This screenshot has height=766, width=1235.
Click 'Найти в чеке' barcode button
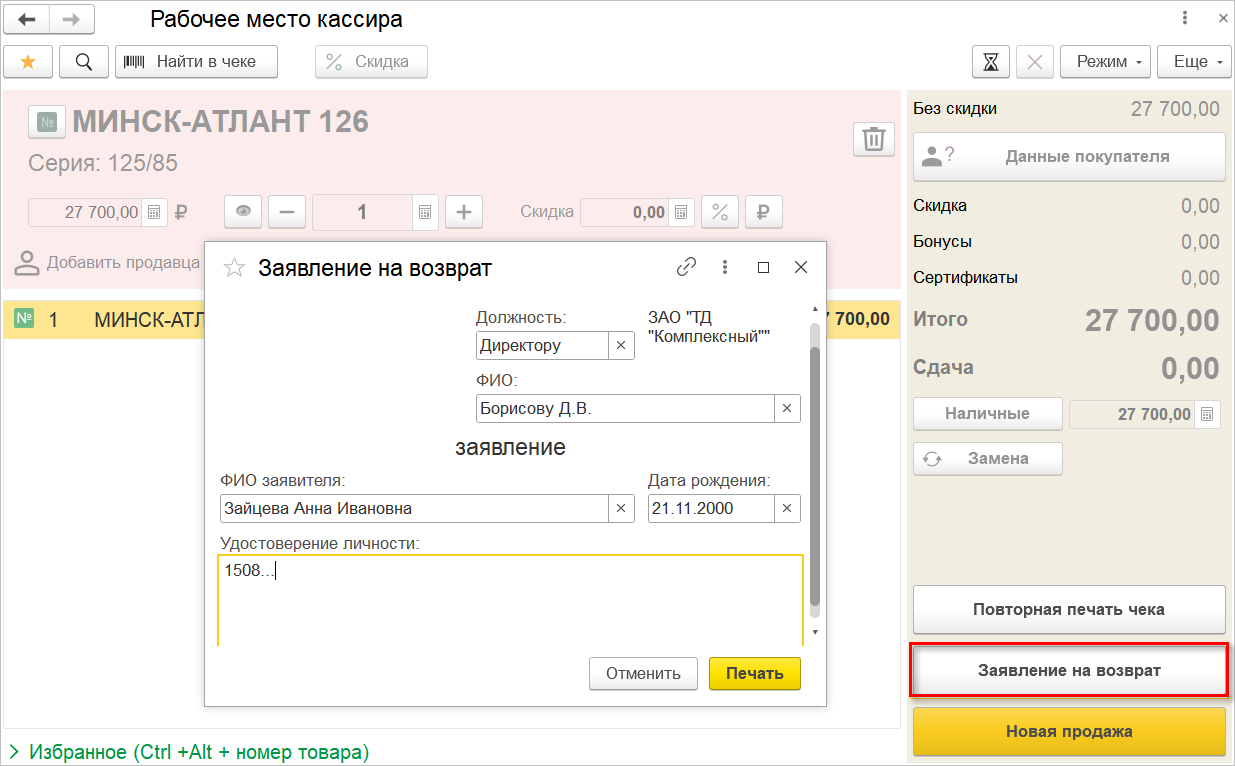pyautogui.click(x=196, y=62)
